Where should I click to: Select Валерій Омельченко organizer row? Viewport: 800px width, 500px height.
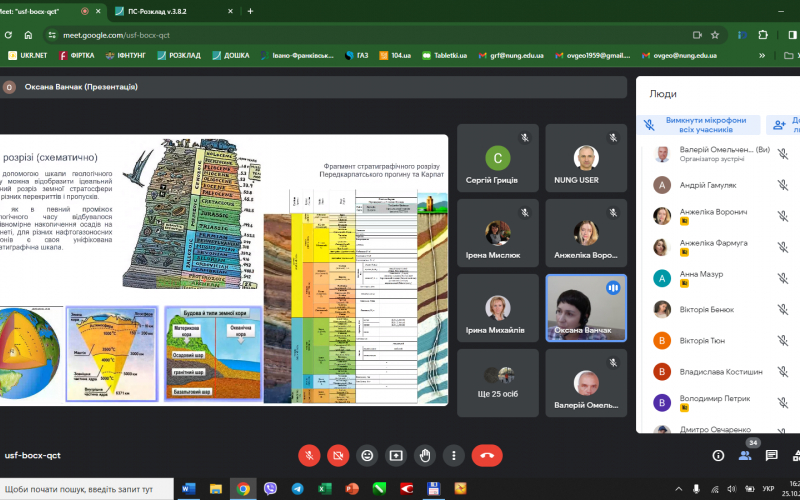coord(719,154)
